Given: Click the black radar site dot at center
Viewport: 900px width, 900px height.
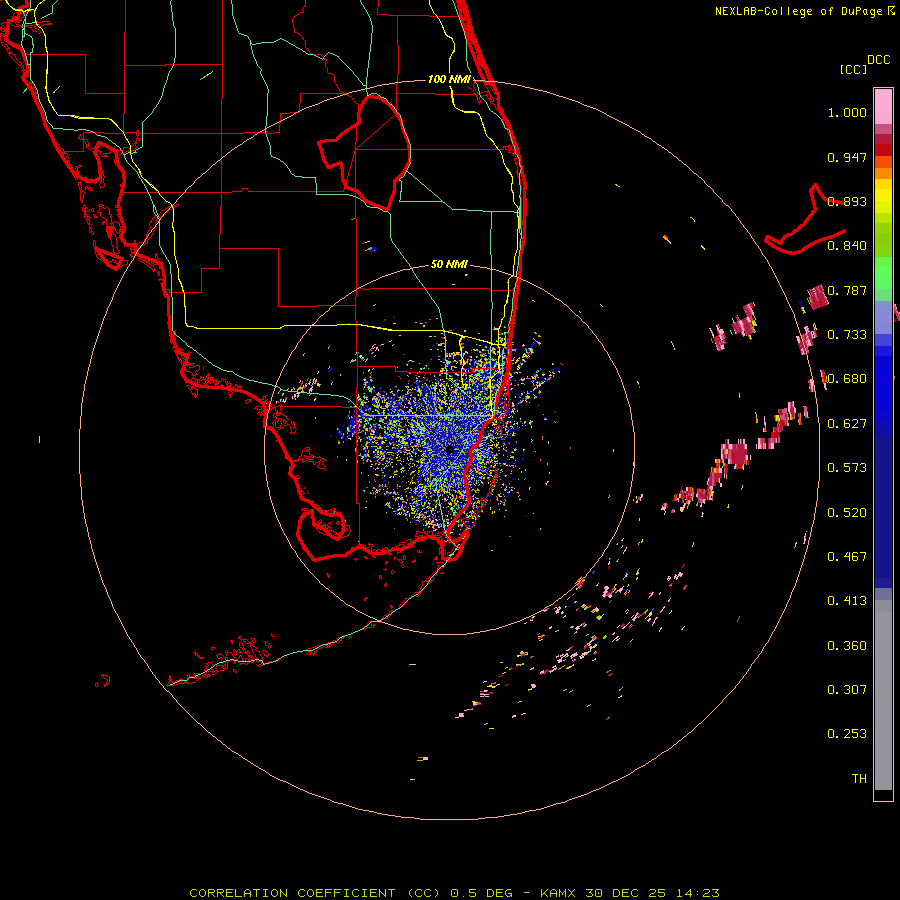Looking at the screenshot, I should tap(450, 449).
